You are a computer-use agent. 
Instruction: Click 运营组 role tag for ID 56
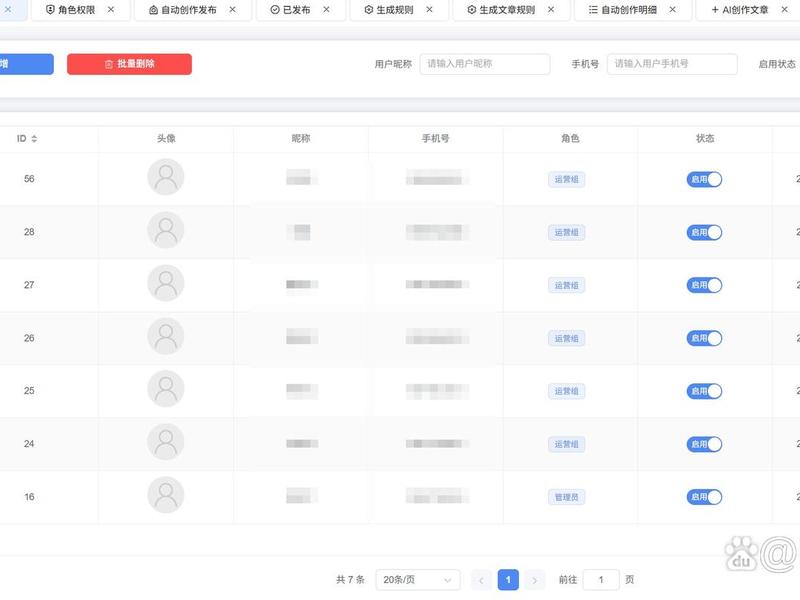(x=566, y=180)
